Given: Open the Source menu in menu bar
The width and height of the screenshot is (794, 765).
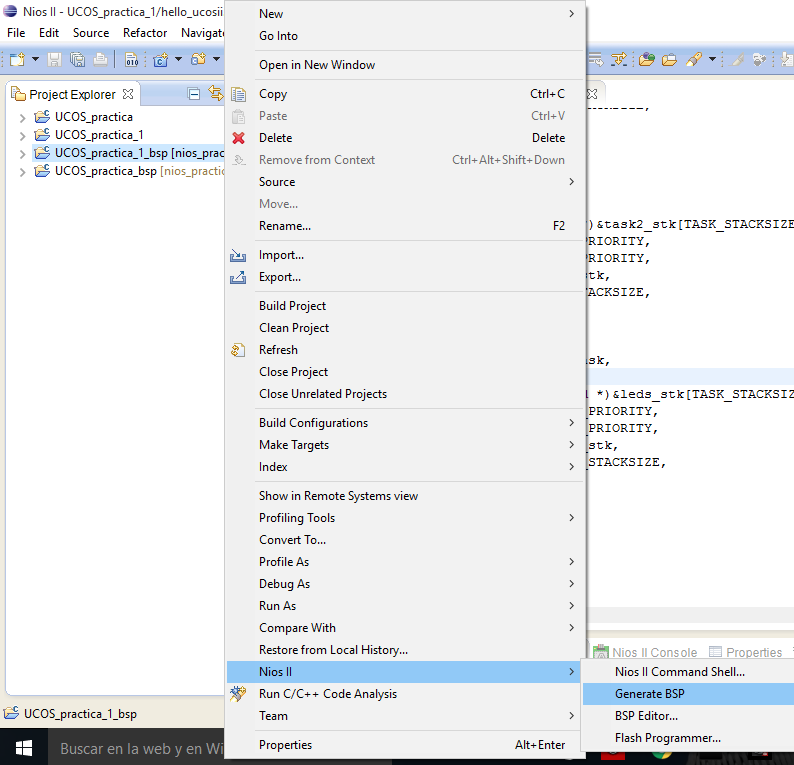Looking at the screenshot, I should [x=91, y=33].
